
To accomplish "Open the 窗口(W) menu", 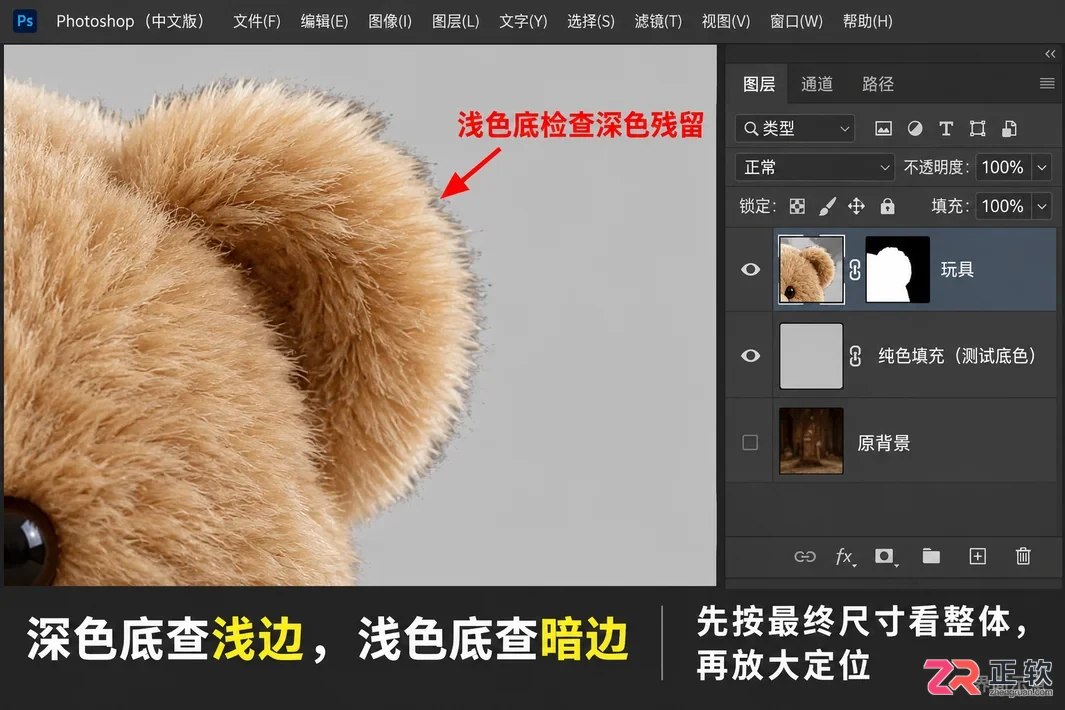I will pos(796,22).
